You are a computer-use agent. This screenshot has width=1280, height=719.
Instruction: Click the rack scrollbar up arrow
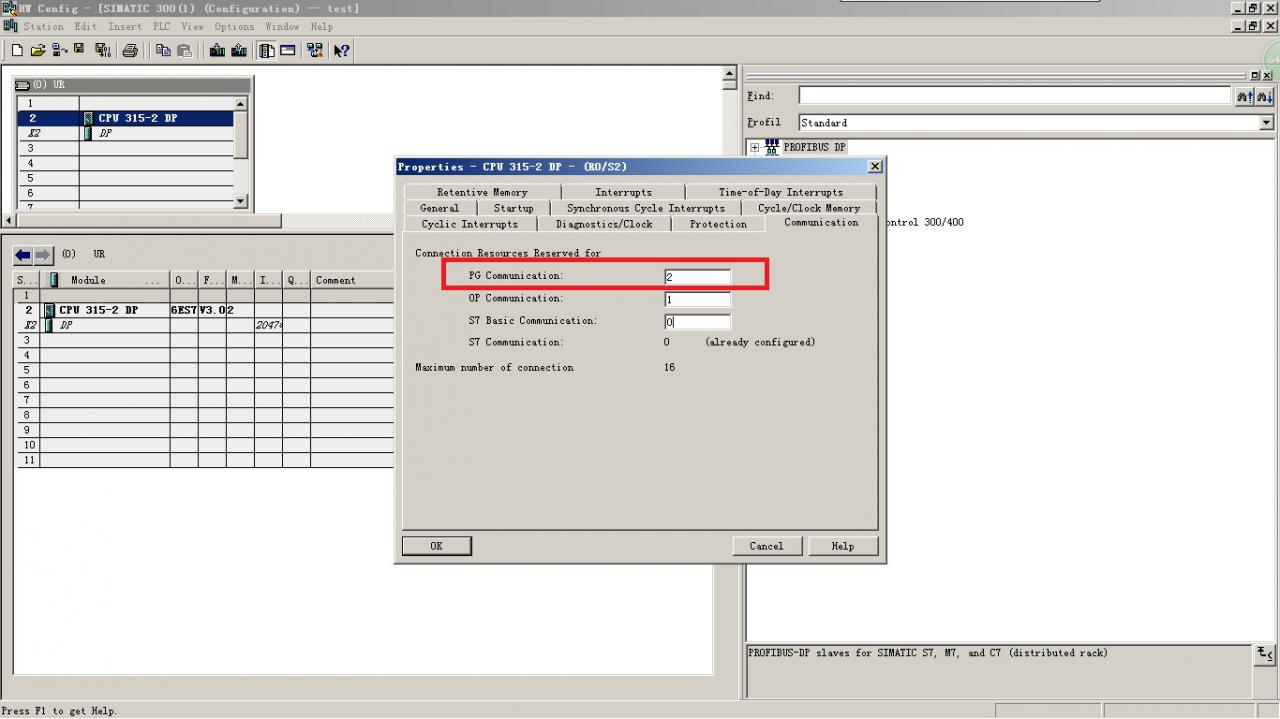click(x=240, y=104)
